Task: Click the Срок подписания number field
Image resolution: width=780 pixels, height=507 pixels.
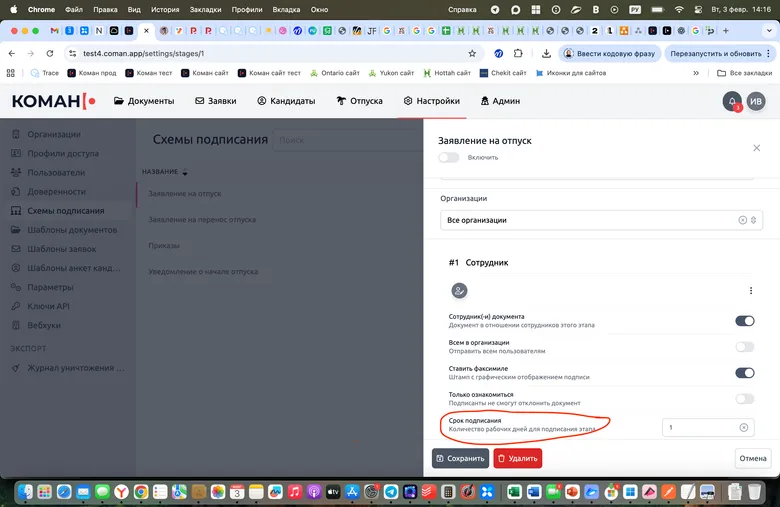Action: (x=700, y=428)
